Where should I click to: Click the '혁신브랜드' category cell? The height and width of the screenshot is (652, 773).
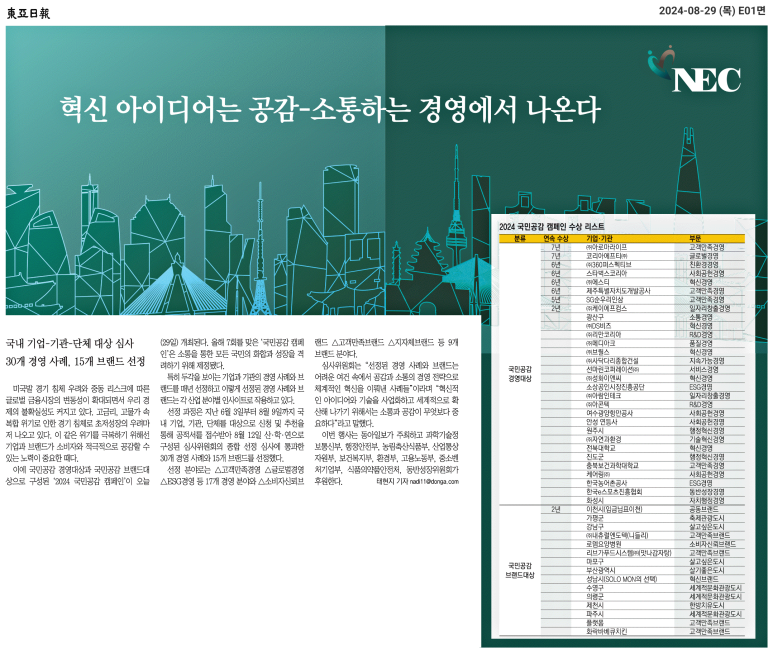[x=703, y=579]
